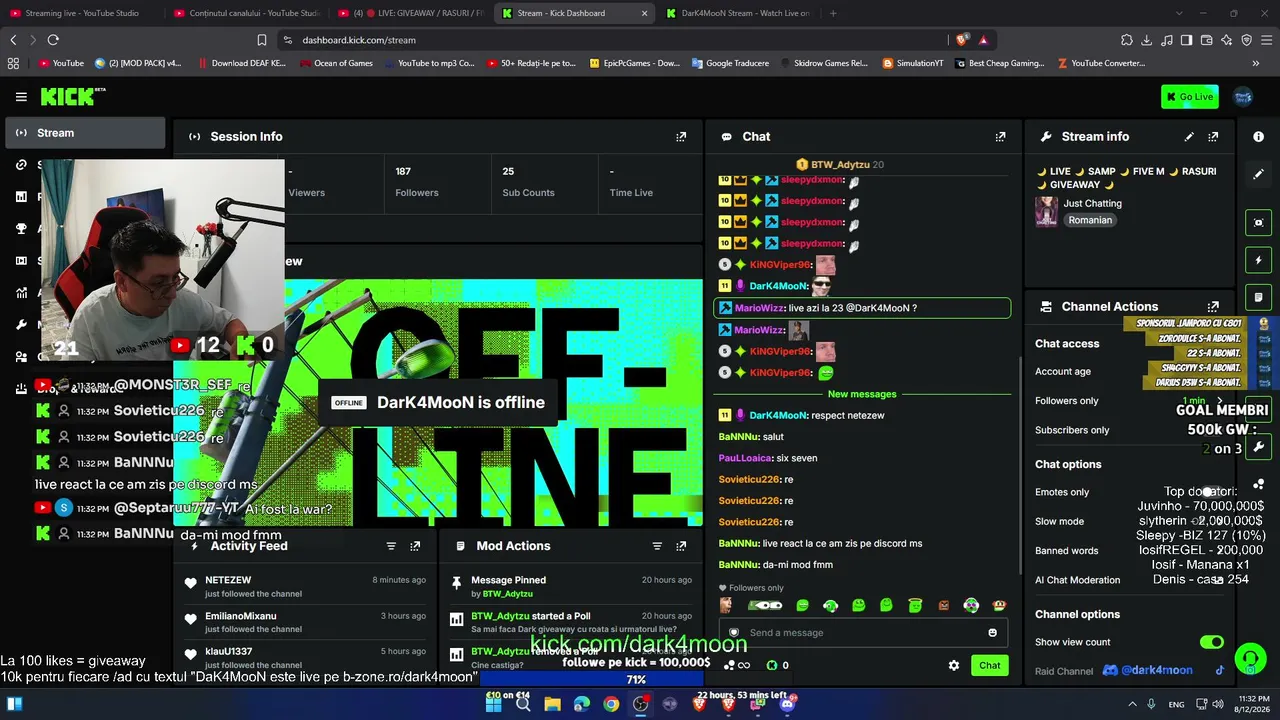
Task: Click the Message Pinned mod action
Action: [570, 586]
